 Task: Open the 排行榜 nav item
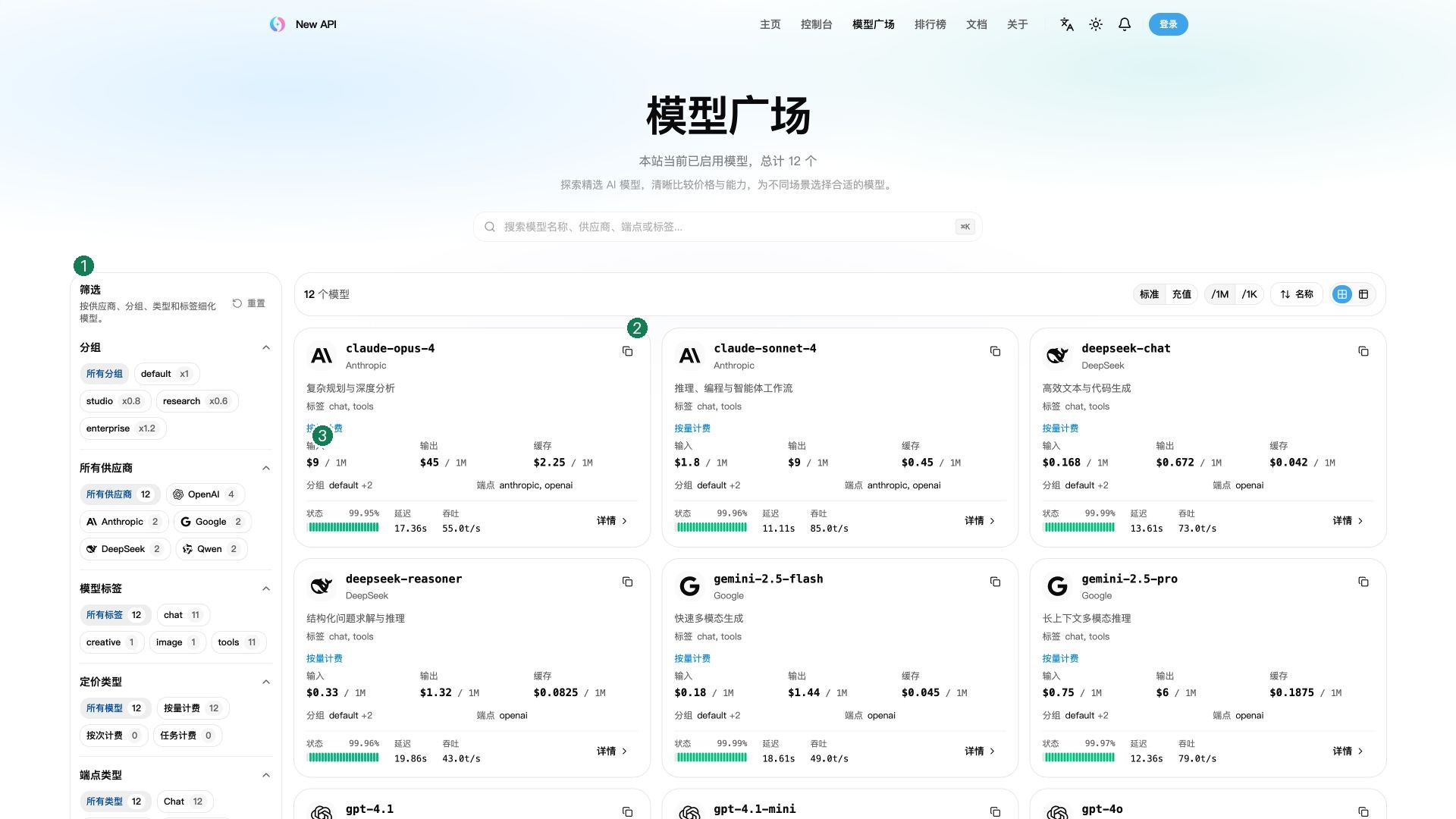[x=930, y=24]
